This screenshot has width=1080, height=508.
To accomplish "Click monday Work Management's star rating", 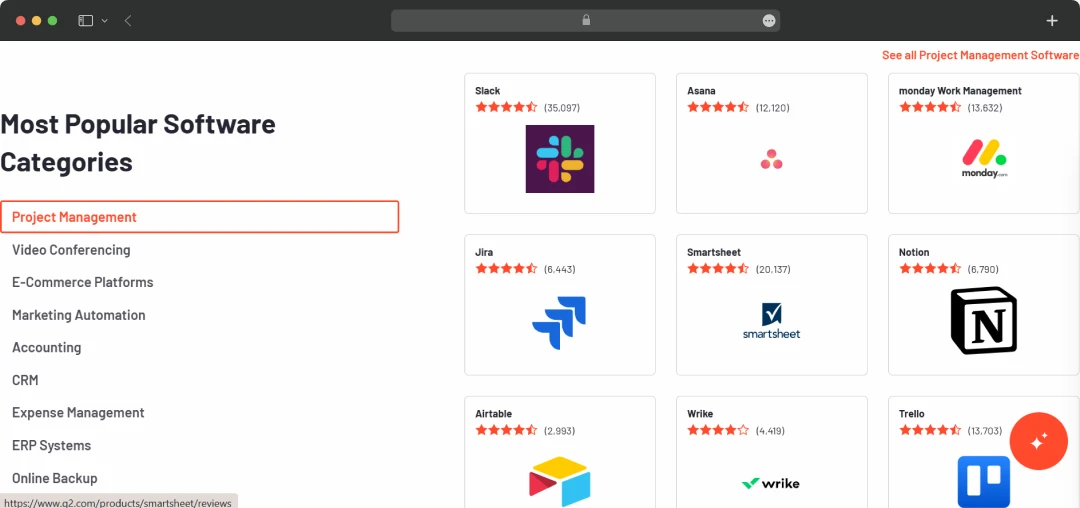I will click(x=930, y=107).
